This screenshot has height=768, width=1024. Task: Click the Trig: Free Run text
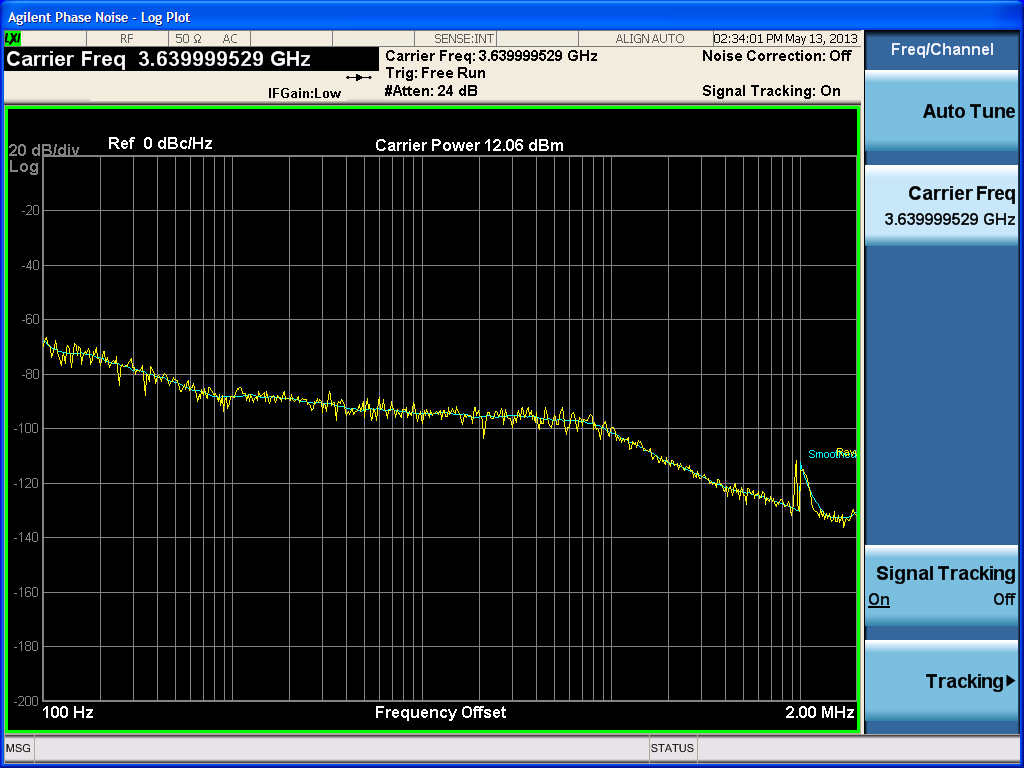click(436, 73)
